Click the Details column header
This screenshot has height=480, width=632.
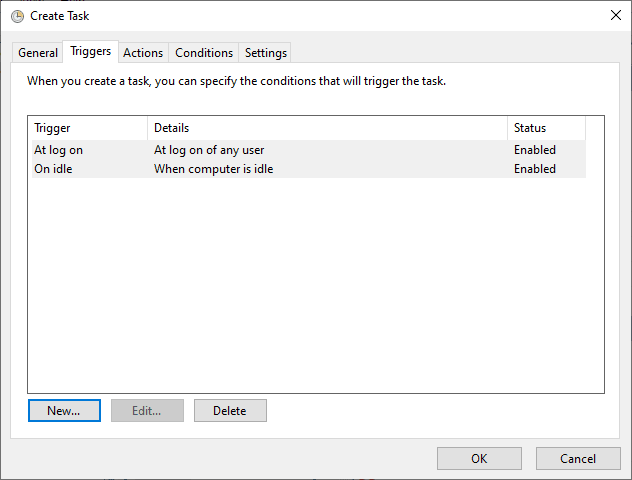point(327,128)
